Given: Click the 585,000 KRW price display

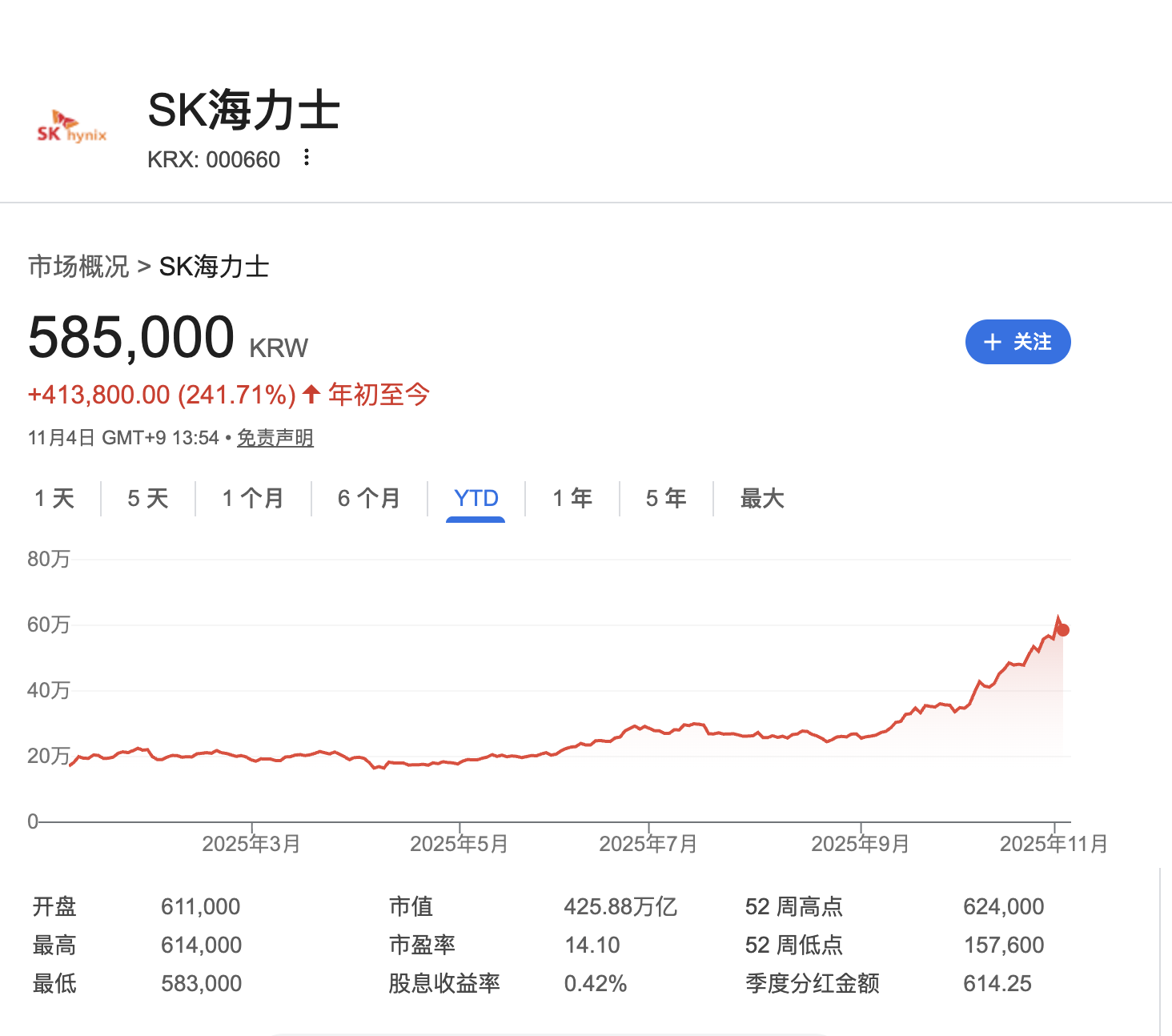Looking at the screenshot, I should click(132, 337).
